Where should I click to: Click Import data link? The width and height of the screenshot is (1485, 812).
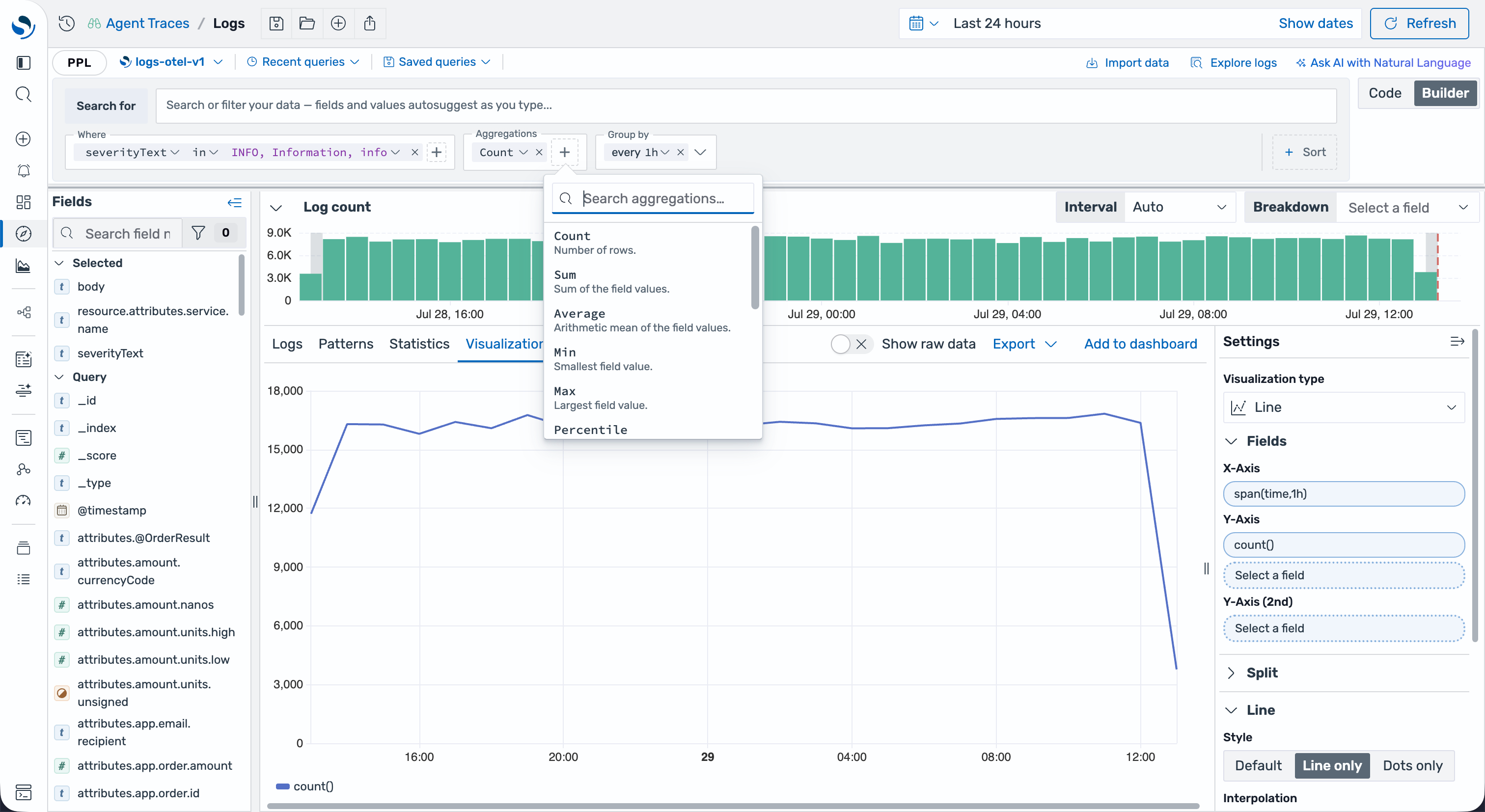[x=1127, y=63]
